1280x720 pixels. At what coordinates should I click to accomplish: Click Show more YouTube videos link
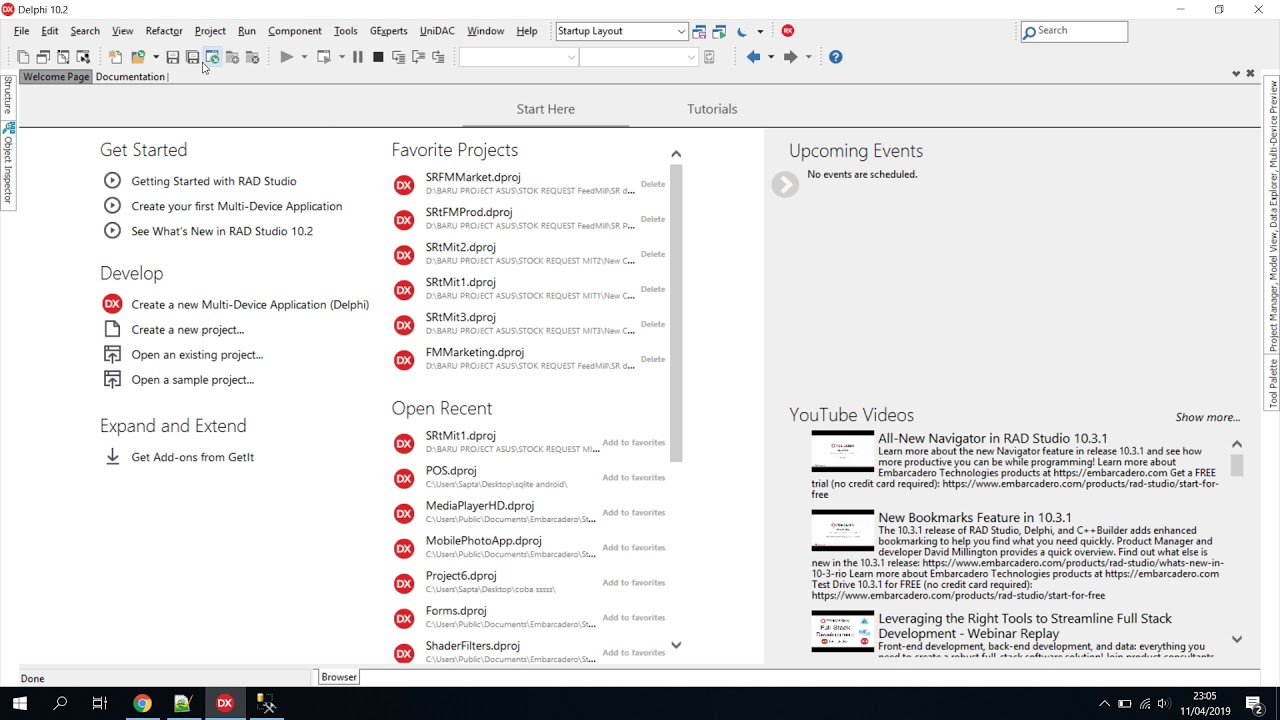point(1207,417)
